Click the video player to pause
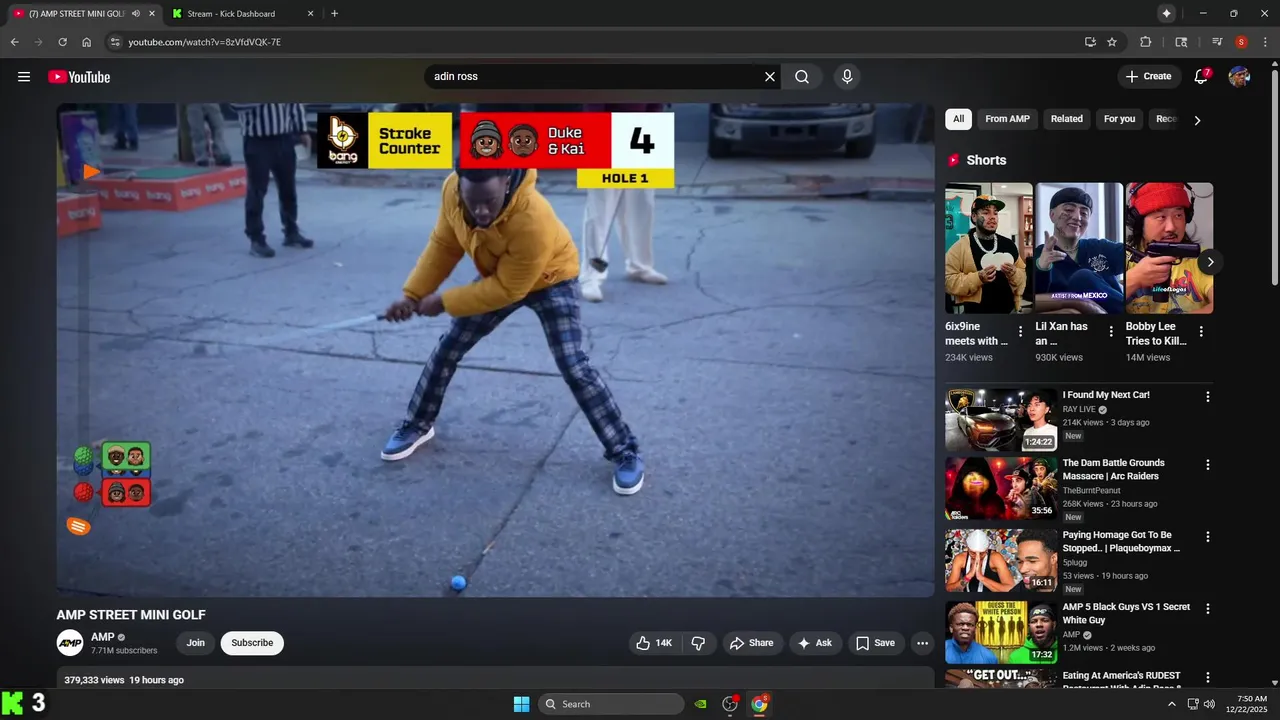Screen dimensions: 1280x720 [495, 350]
